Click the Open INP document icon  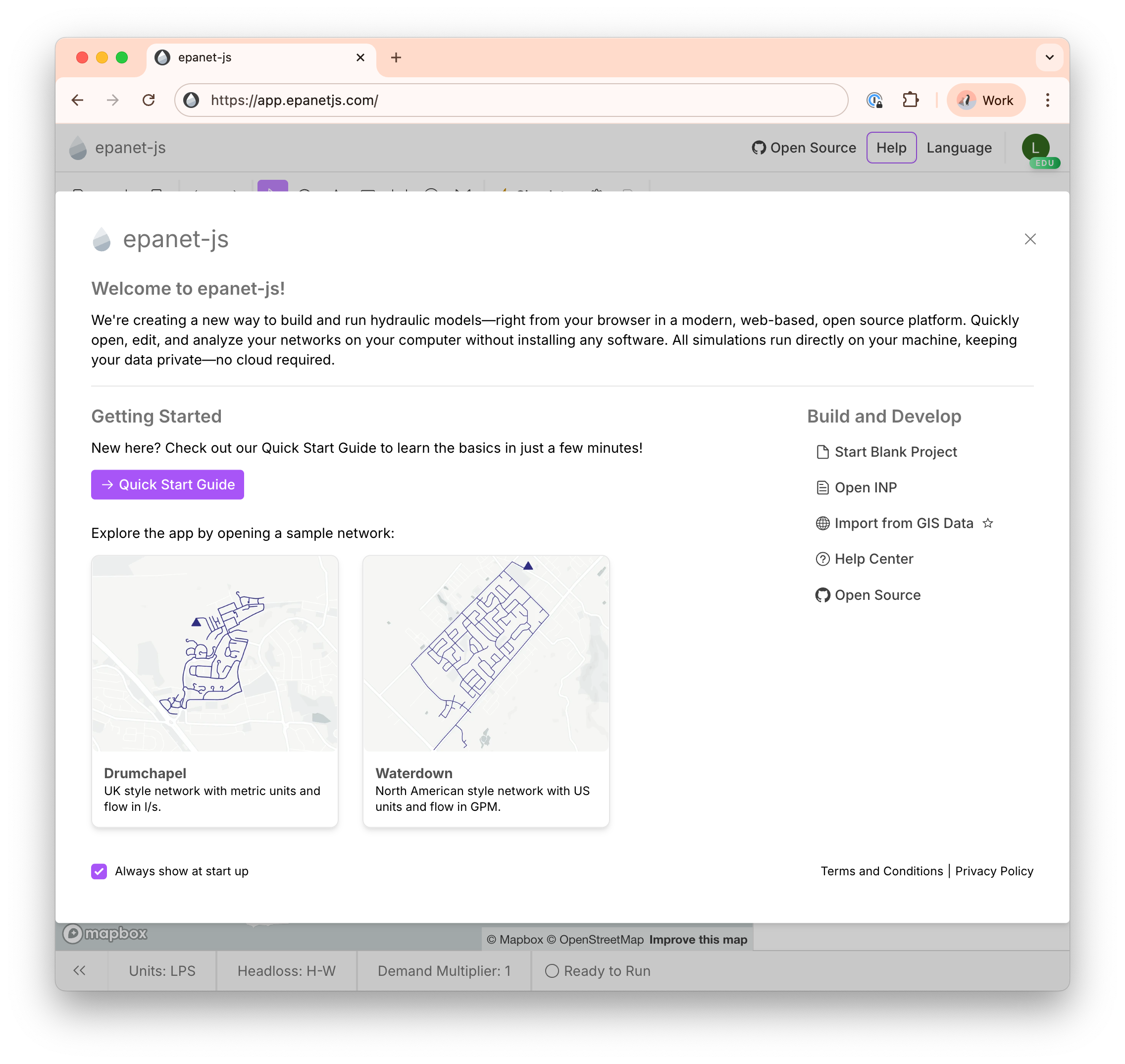822,488
